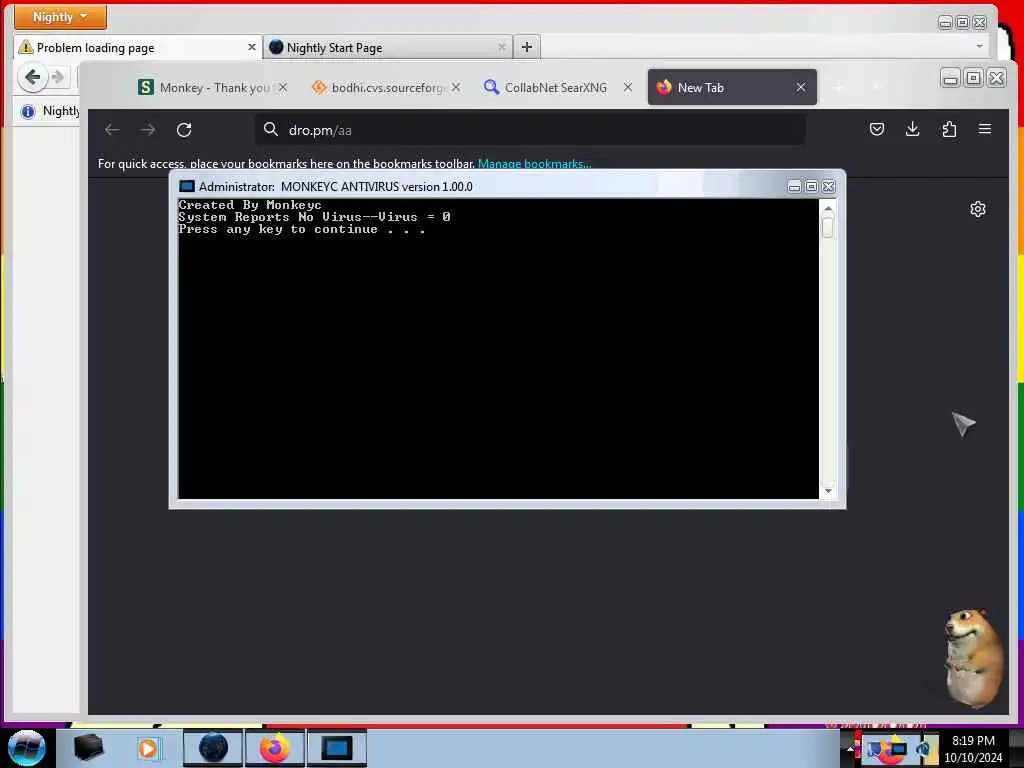The width and height of the screenshot is (1024, 768).
Task: Maximize the dark Firefox window
Action: click(973, 78)
